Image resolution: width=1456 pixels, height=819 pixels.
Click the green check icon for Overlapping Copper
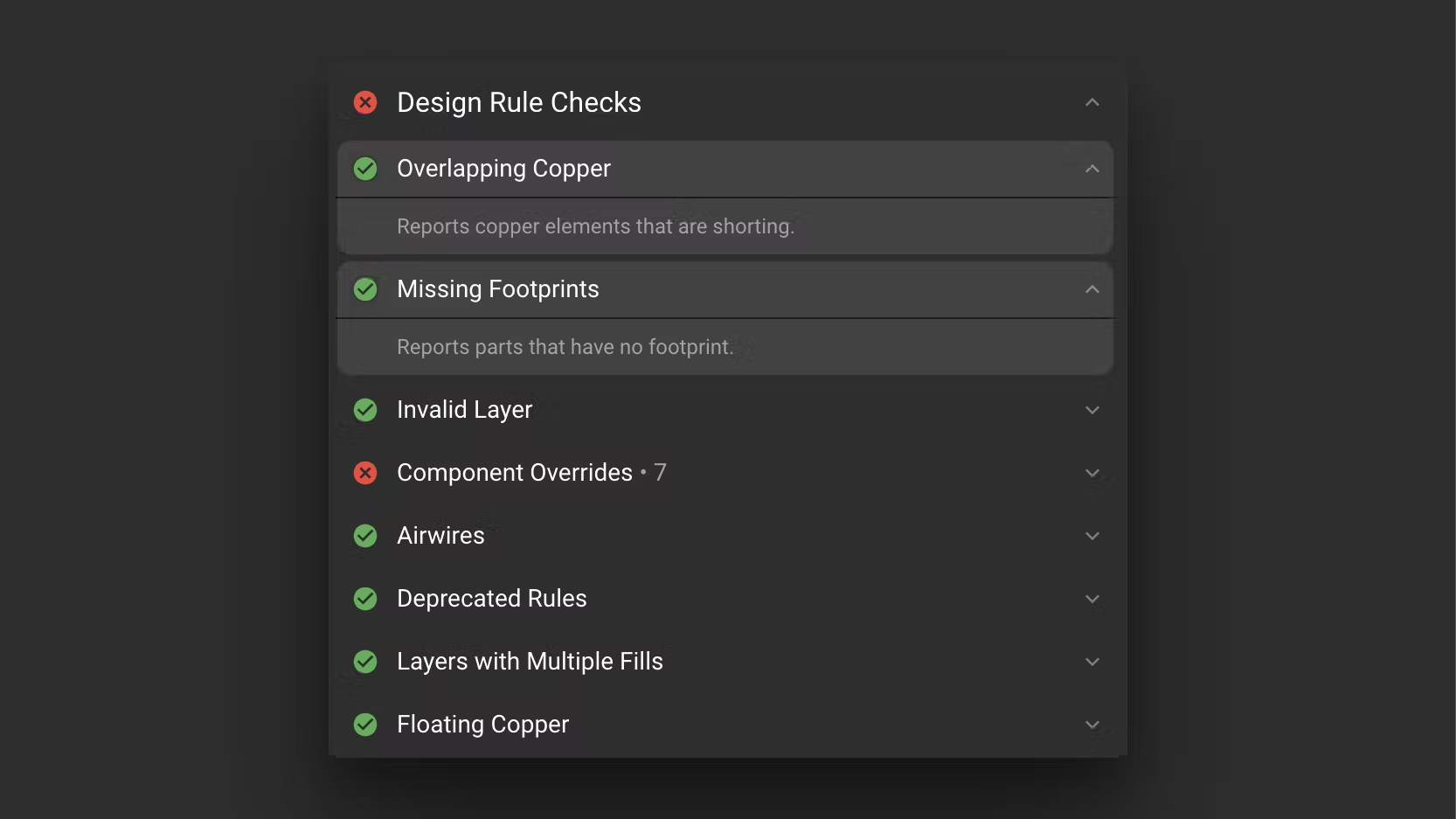coord(365,168)
